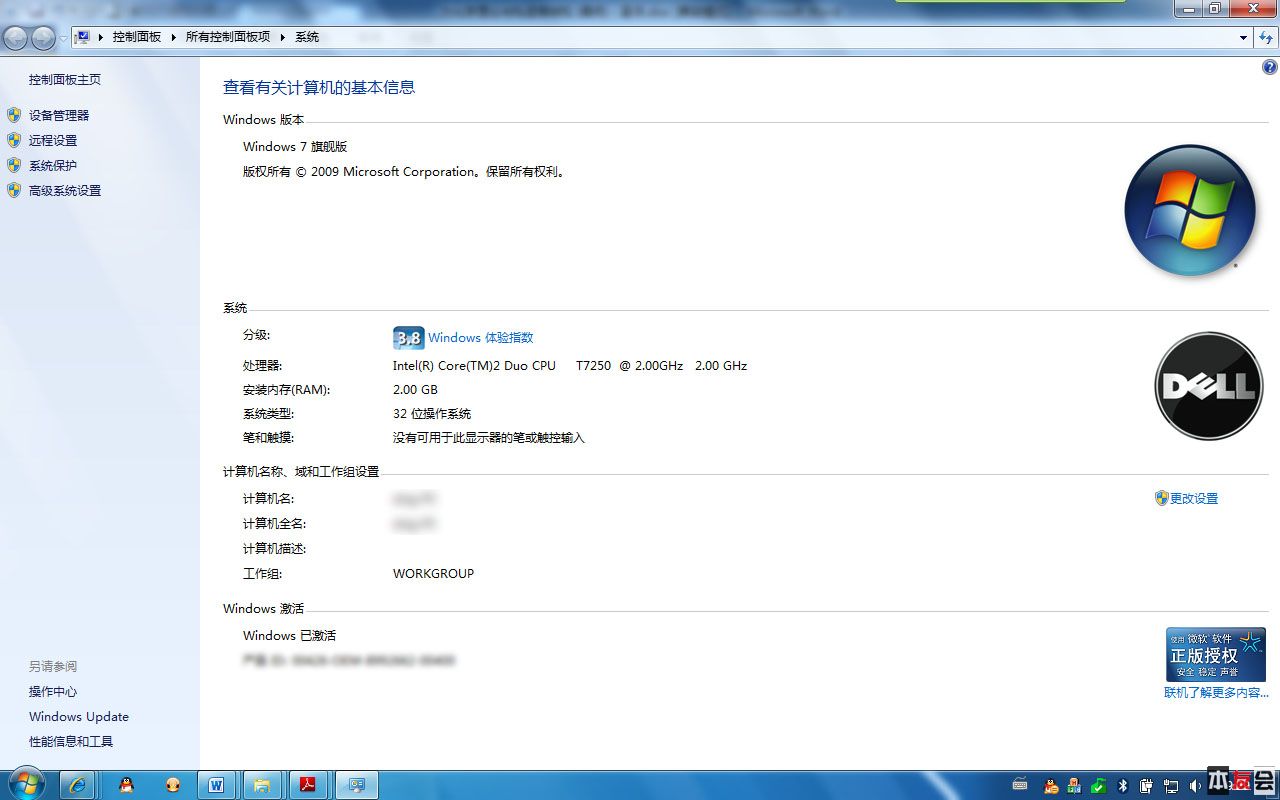The height and width of the screenshot is (800, 1280).
Task: Open Adobe Reader from the taskbar
Action: [308, 784]
